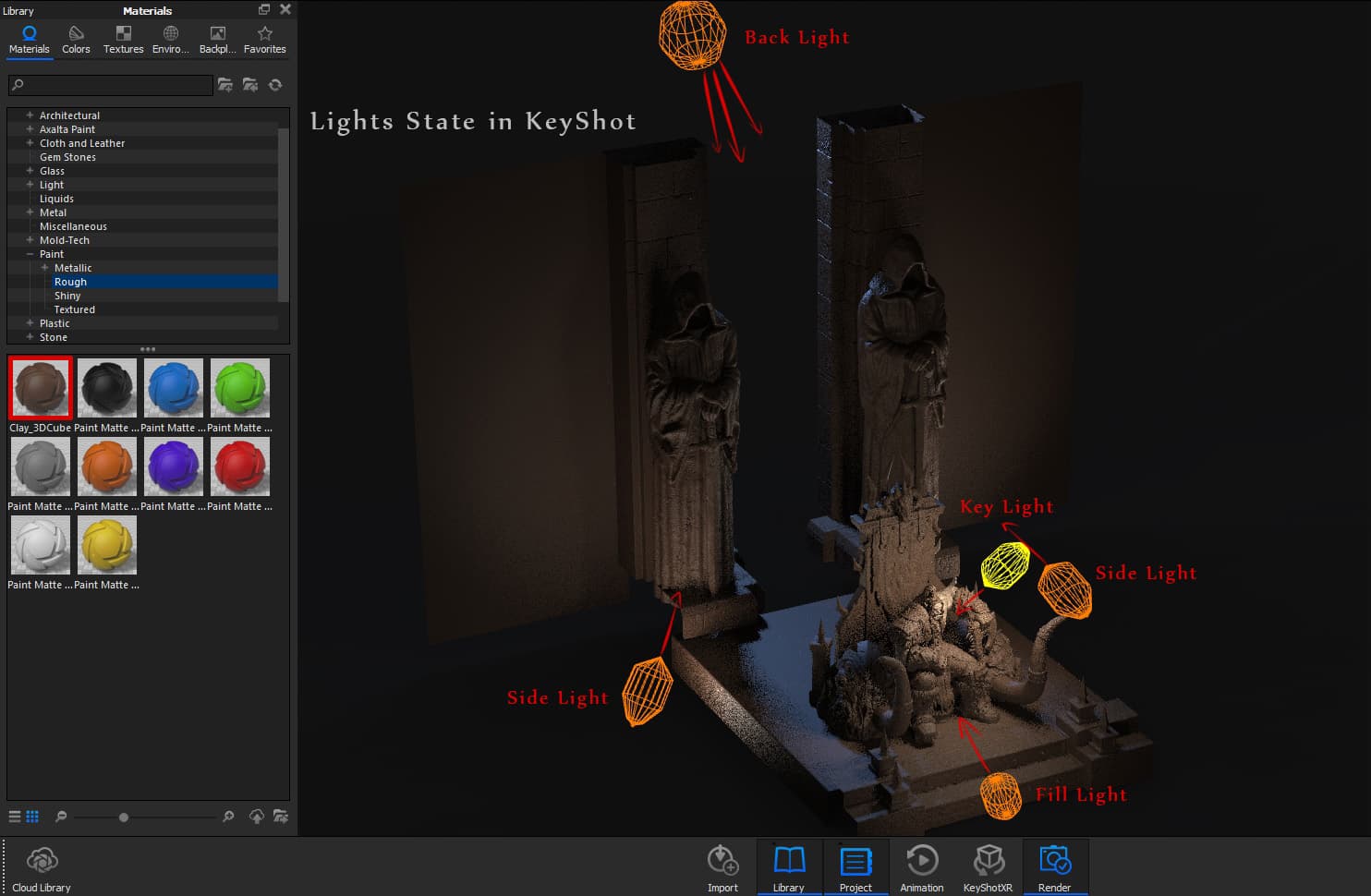Click the material search field
The image size is (1371, 896).
pos(110,85)
